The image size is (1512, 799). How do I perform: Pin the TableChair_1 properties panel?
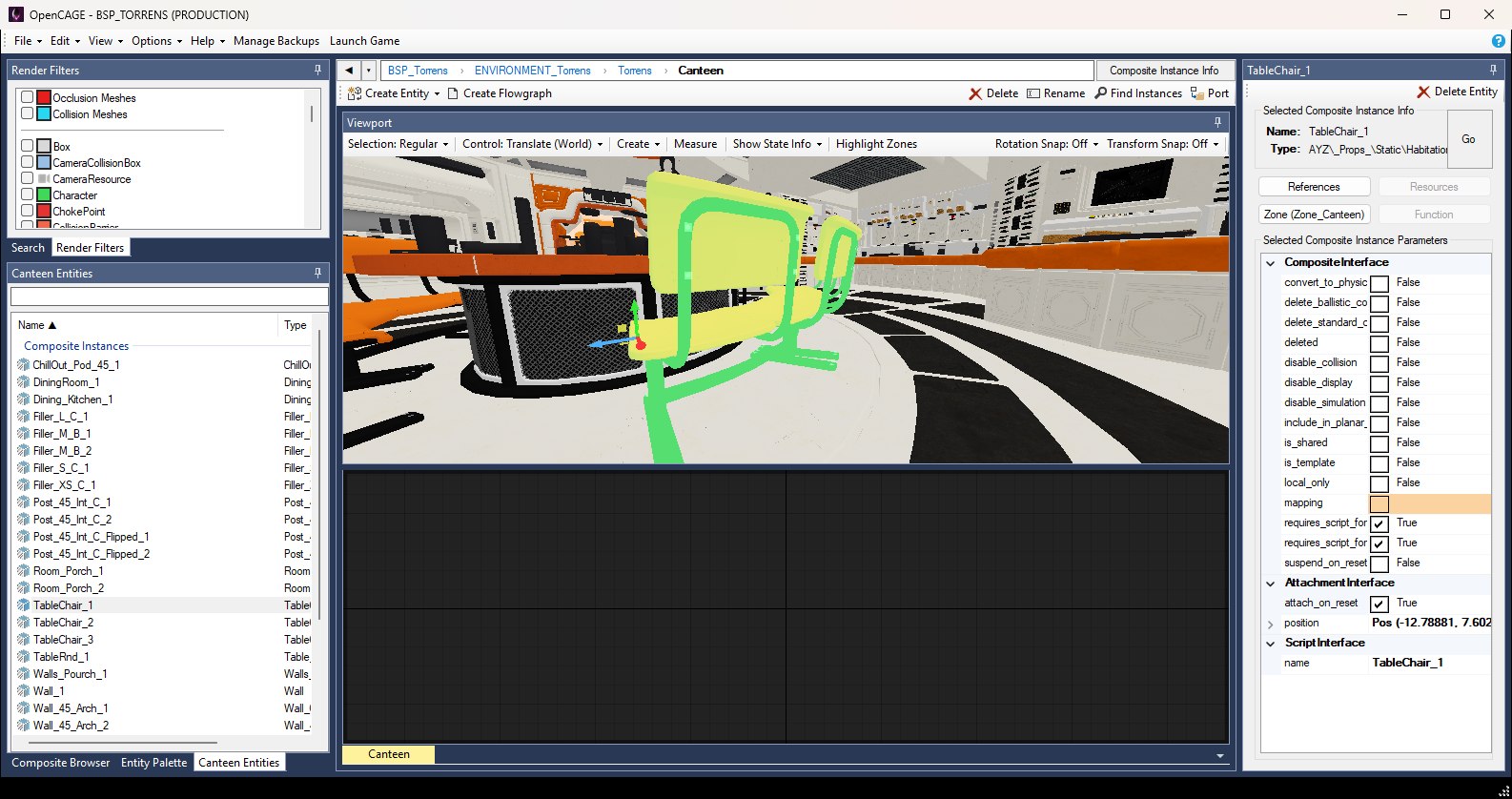point(1493,70)
